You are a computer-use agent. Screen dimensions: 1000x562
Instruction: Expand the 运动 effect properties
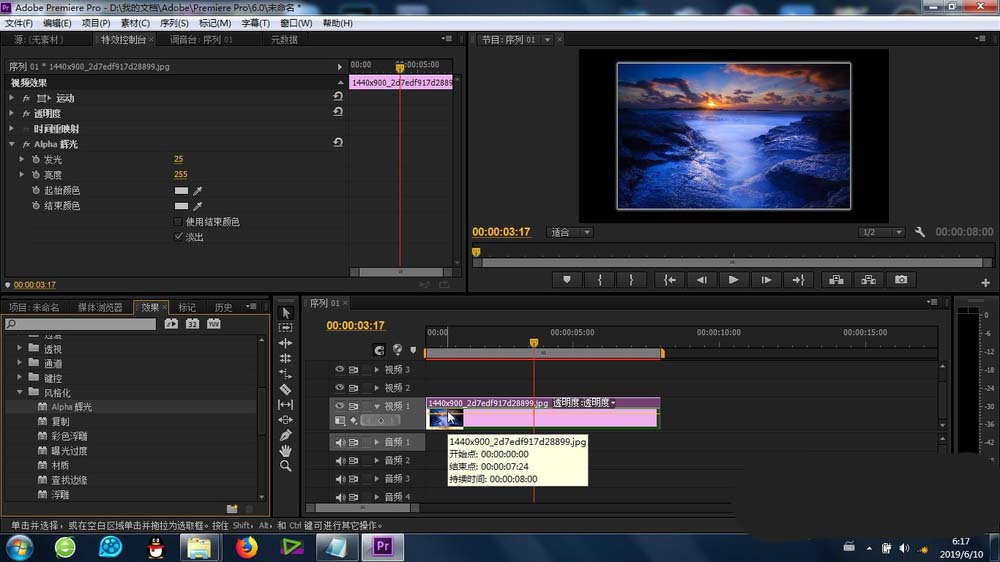(x=11, y=98)
